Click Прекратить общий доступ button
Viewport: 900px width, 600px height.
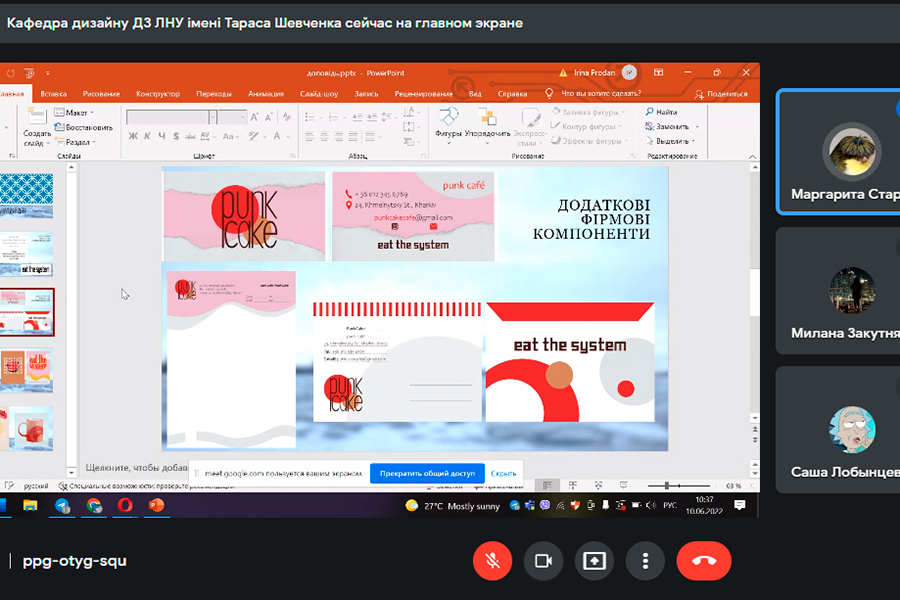click(x=427, y=474)
